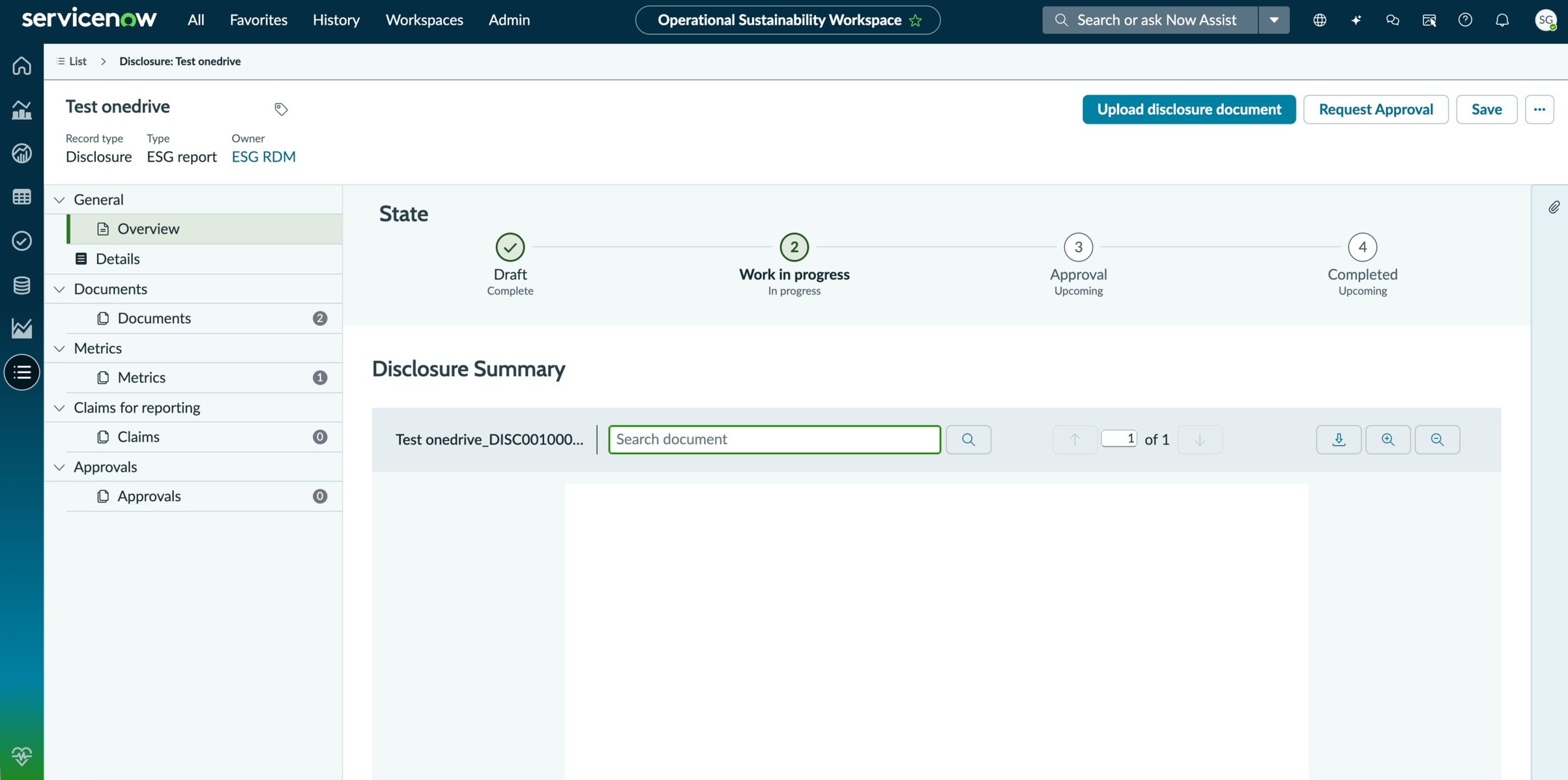Open the chat conversations icon

pos(1393,20)
